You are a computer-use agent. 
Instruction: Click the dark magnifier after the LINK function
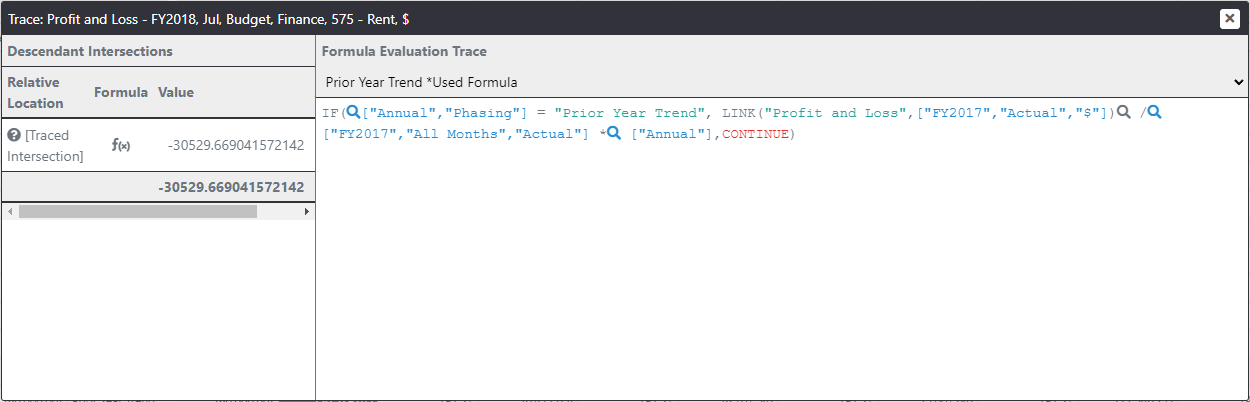[1123, 113]
